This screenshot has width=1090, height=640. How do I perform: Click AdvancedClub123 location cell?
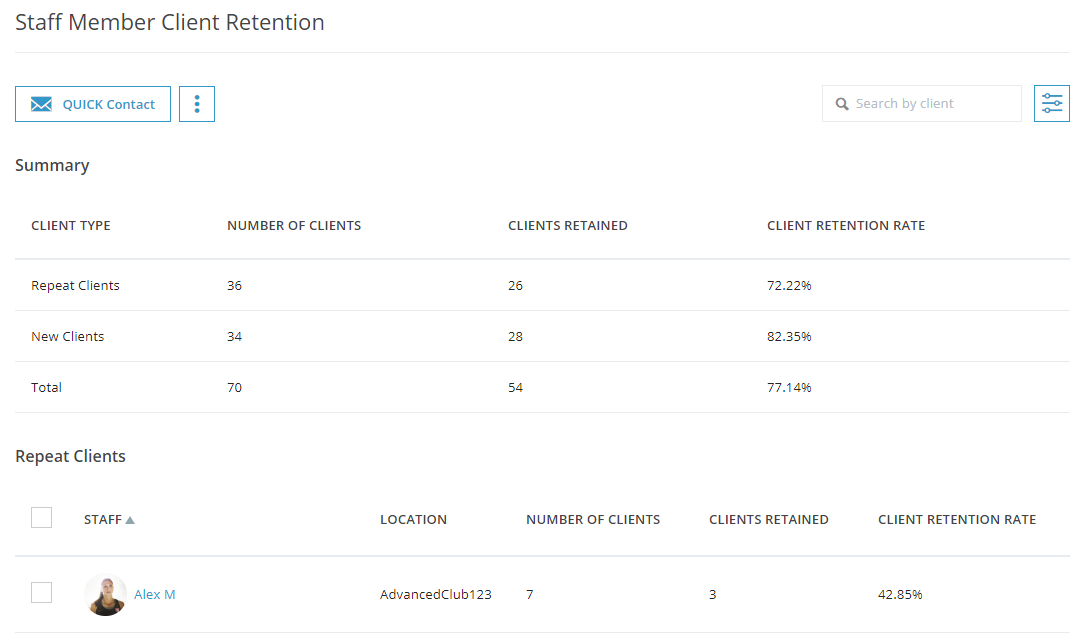click(435, 595)
